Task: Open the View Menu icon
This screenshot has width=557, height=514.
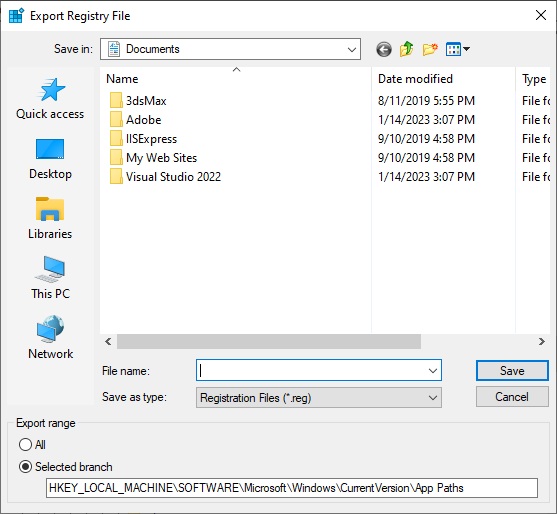Action: [458, 49]
